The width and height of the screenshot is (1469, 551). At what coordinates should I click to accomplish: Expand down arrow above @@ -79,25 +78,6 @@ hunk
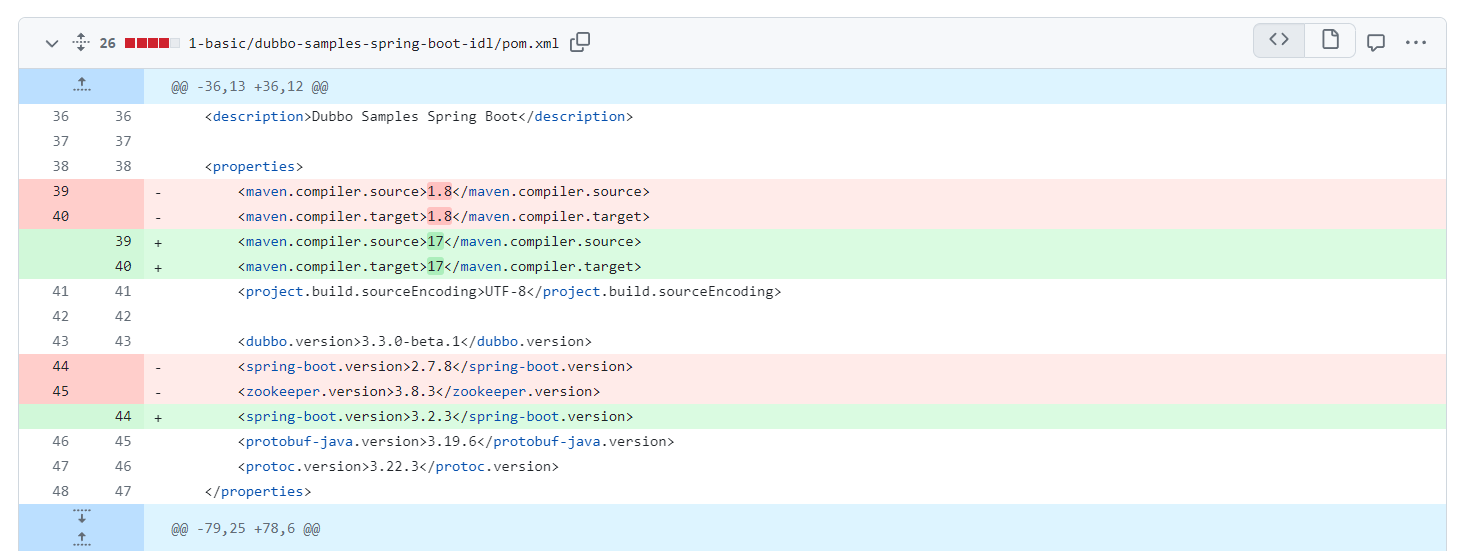click(81, 516)
